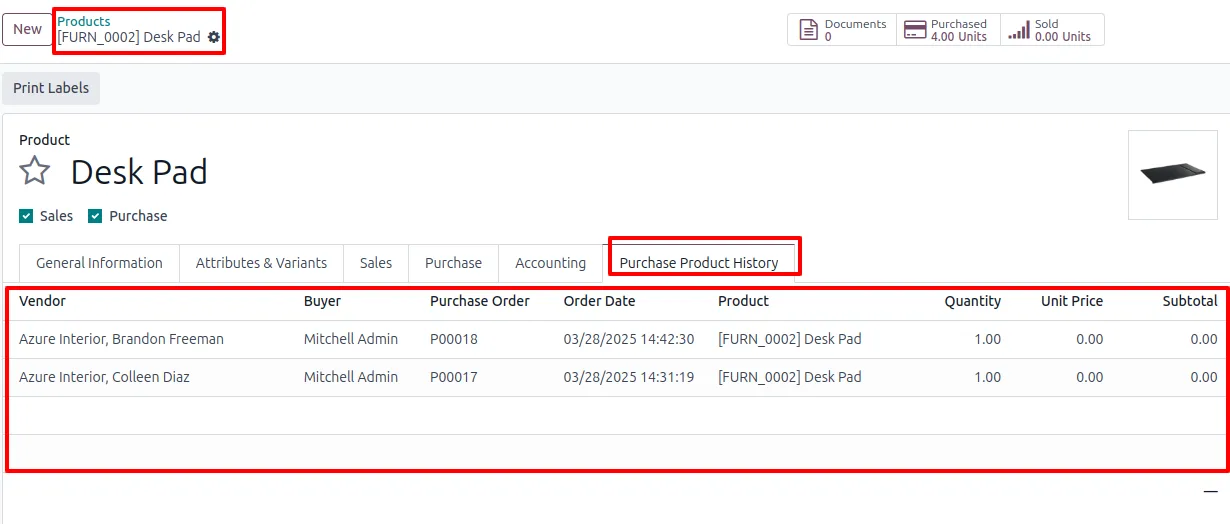1230x524 pixels.
Task: View Sold 0.00 Units stat
Action: point(1052,30)
